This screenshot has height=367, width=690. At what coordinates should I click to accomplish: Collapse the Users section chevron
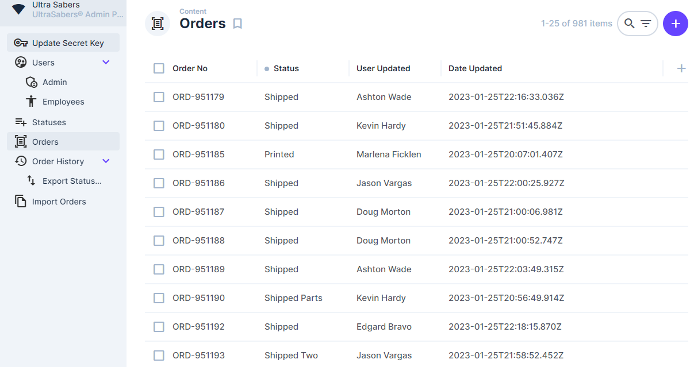[x=106, y=62]
